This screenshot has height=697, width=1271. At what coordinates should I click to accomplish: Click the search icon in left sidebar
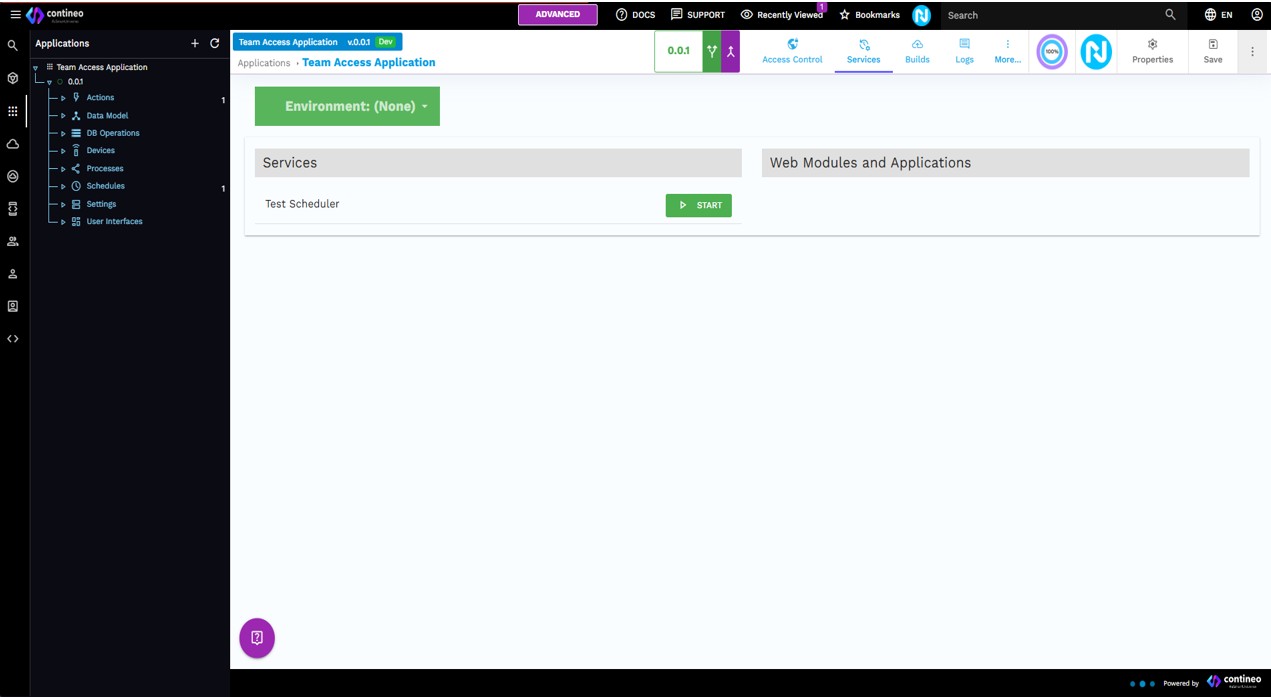13,46
